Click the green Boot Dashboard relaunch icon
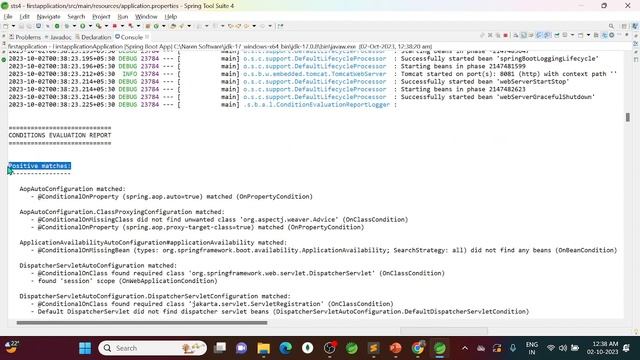 click(57, 26)
